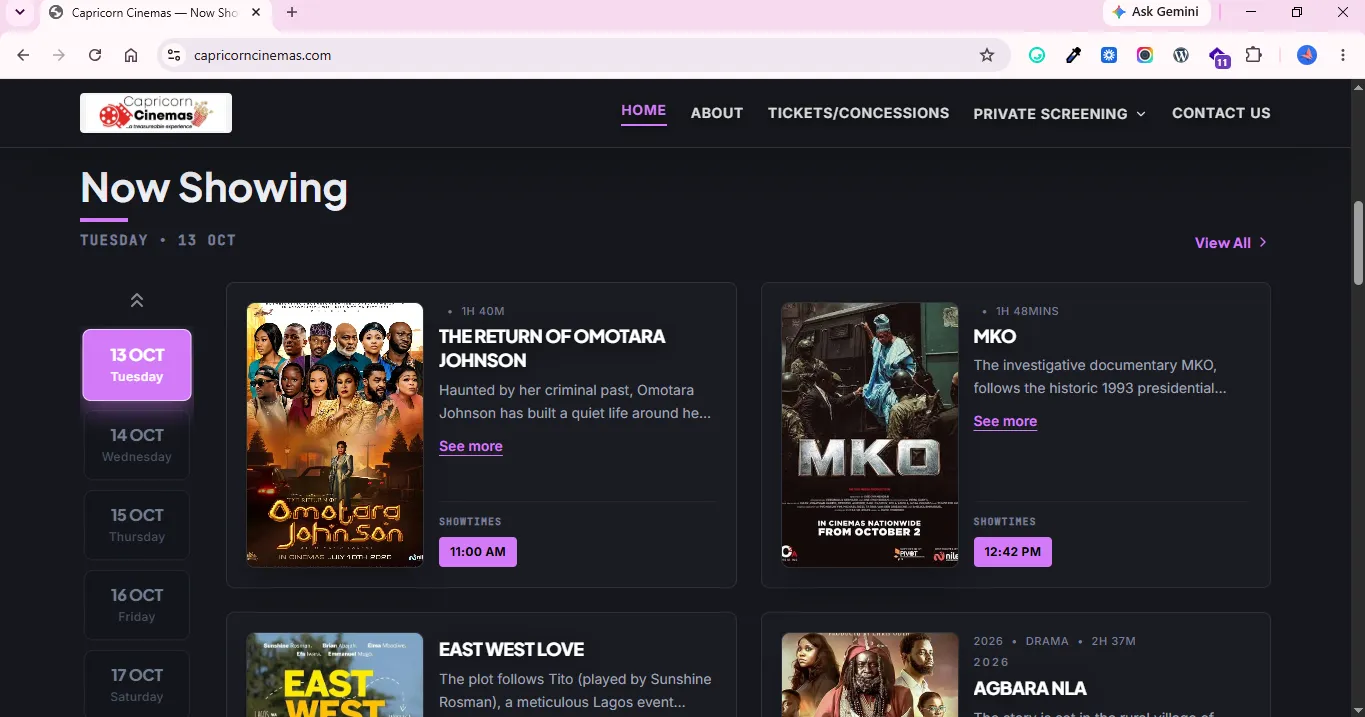Open the Chrome profile avatar

click(1307, 55)
